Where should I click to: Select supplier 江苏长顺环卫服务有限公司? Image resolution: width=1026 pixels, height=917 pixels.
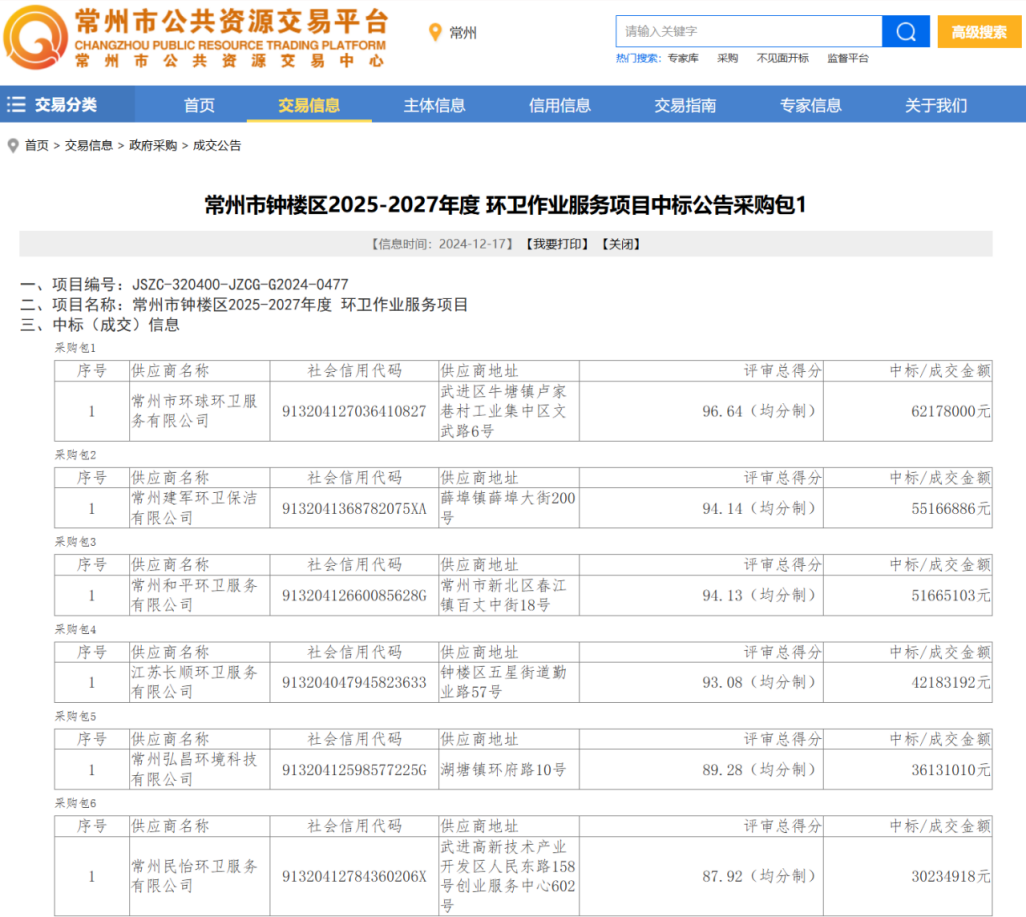(x=194, y=682)
